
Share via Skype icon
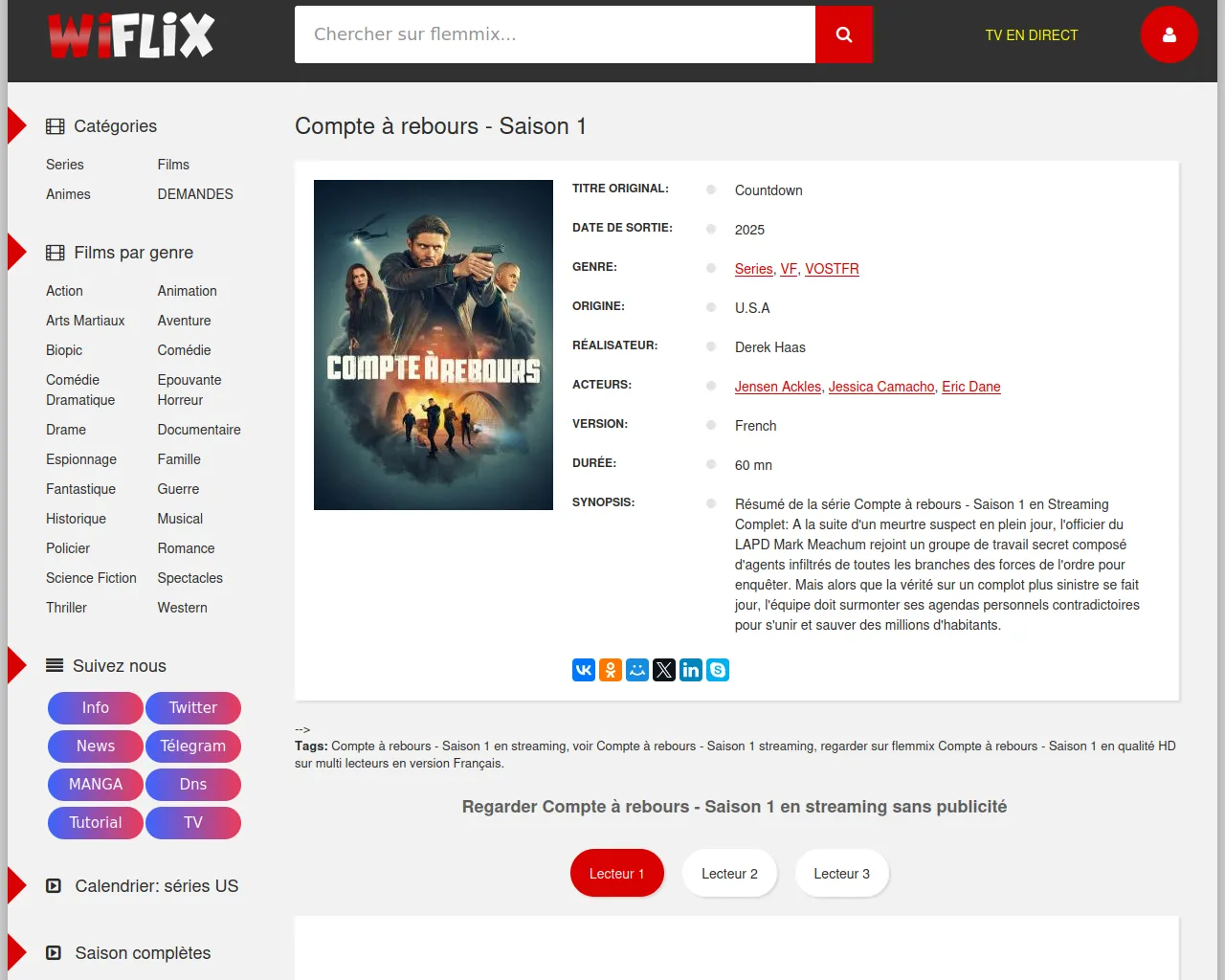point(718,670)
